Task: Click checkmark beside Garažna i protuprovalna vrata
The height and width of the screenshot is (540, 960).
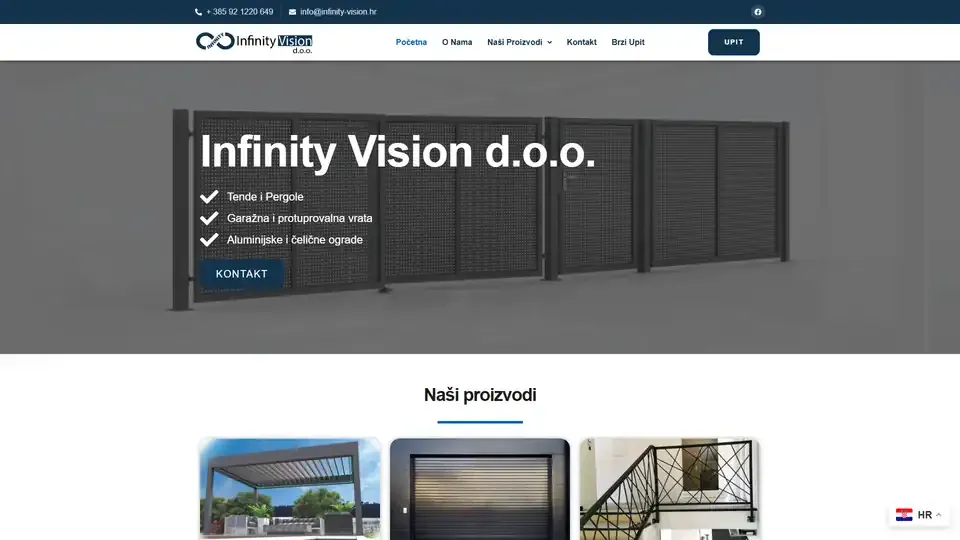Action: 209,218
